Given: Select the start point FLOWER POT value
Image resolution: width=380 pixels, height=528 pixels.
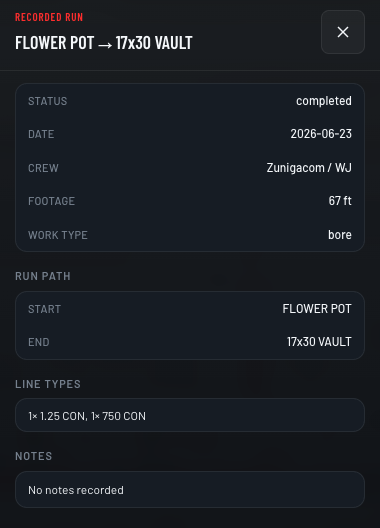Looking at the screenshot, I should pos(317,308).
